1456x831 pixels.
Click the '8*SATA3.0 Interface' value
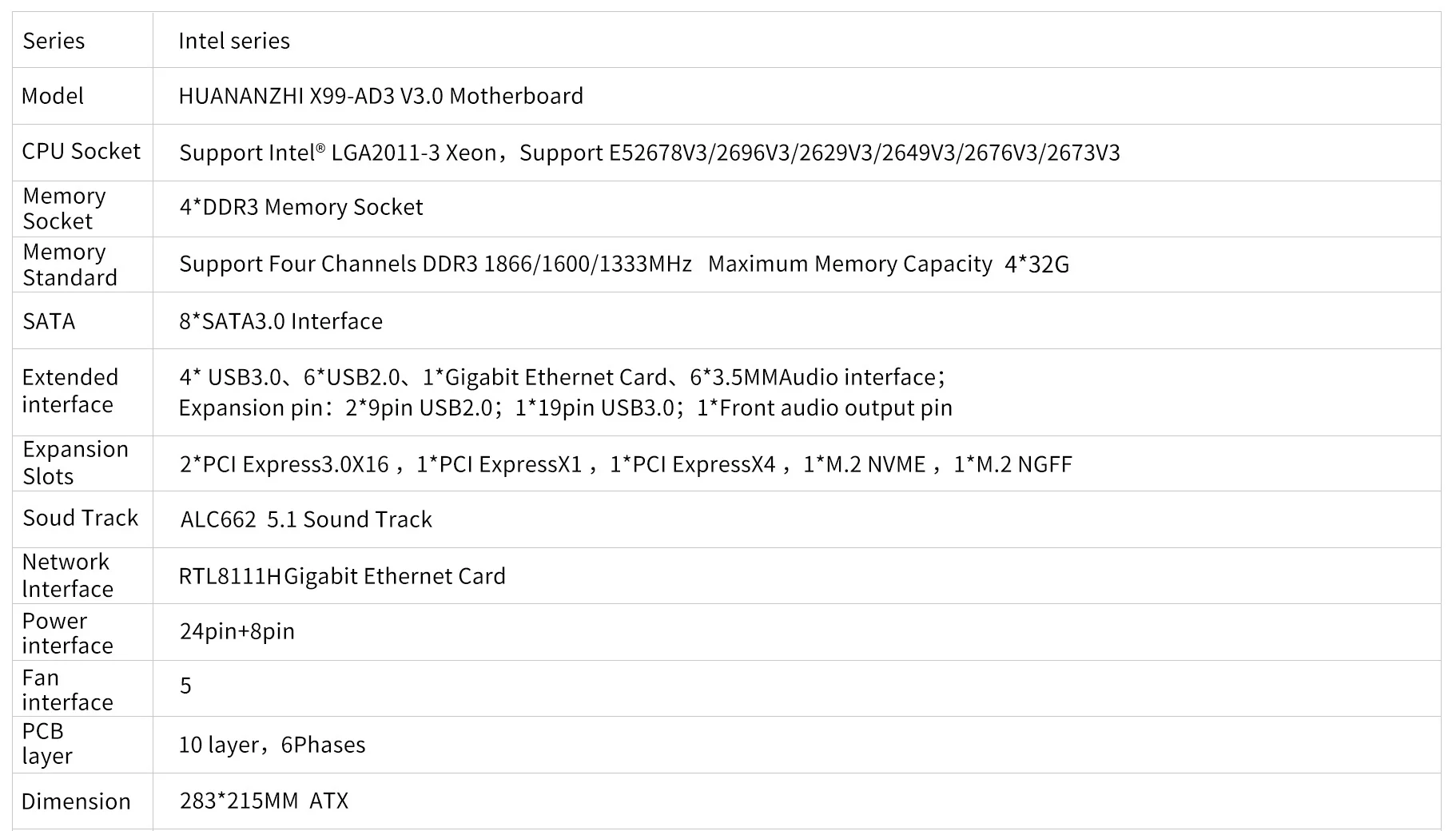click(280, 321)
